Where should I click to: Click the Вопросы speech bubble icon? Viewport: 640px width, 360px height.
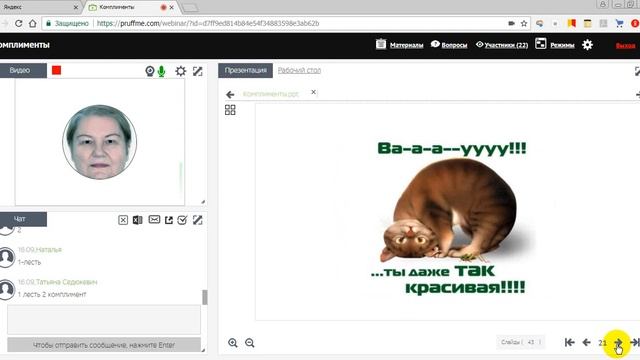pos(435,44)
